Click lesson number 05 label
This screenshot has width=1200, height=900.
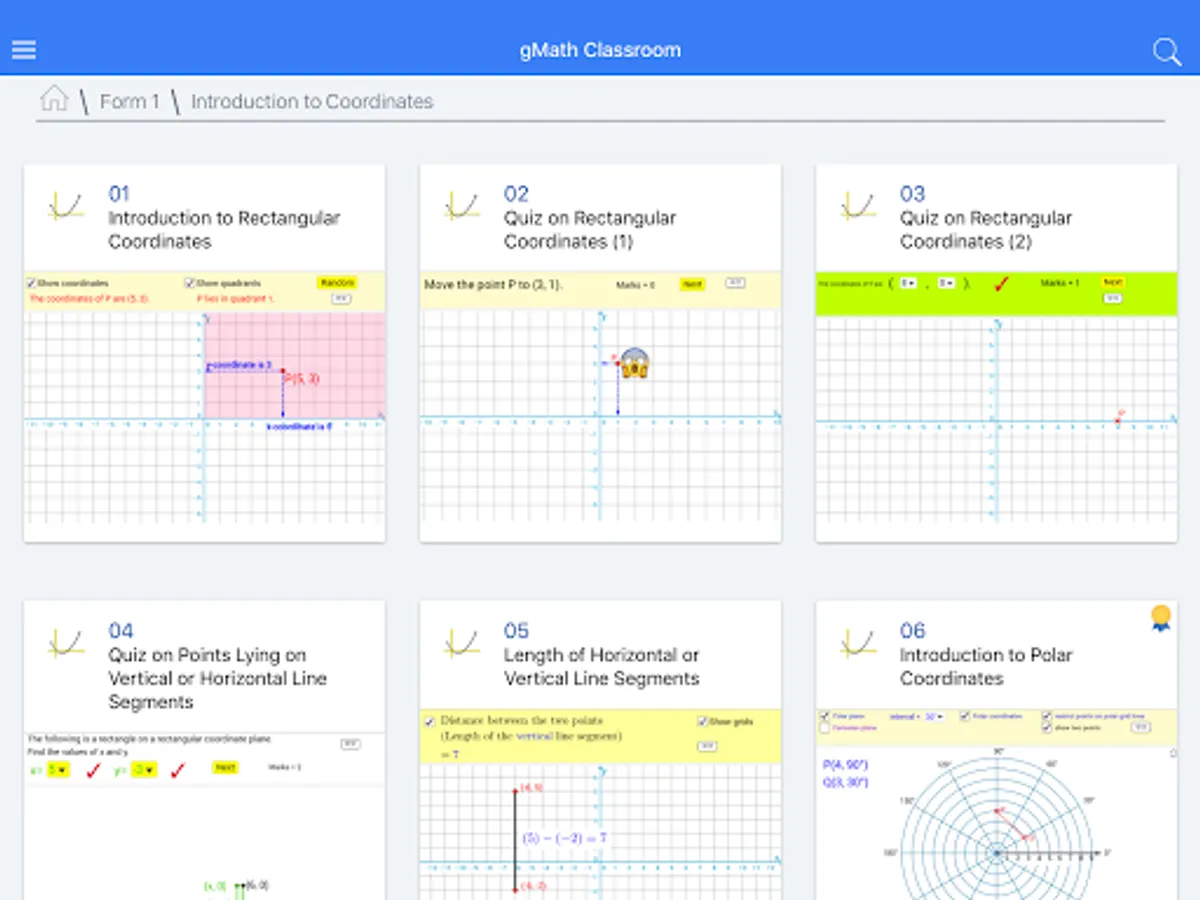pyautogui.click(x=516, y=631)
